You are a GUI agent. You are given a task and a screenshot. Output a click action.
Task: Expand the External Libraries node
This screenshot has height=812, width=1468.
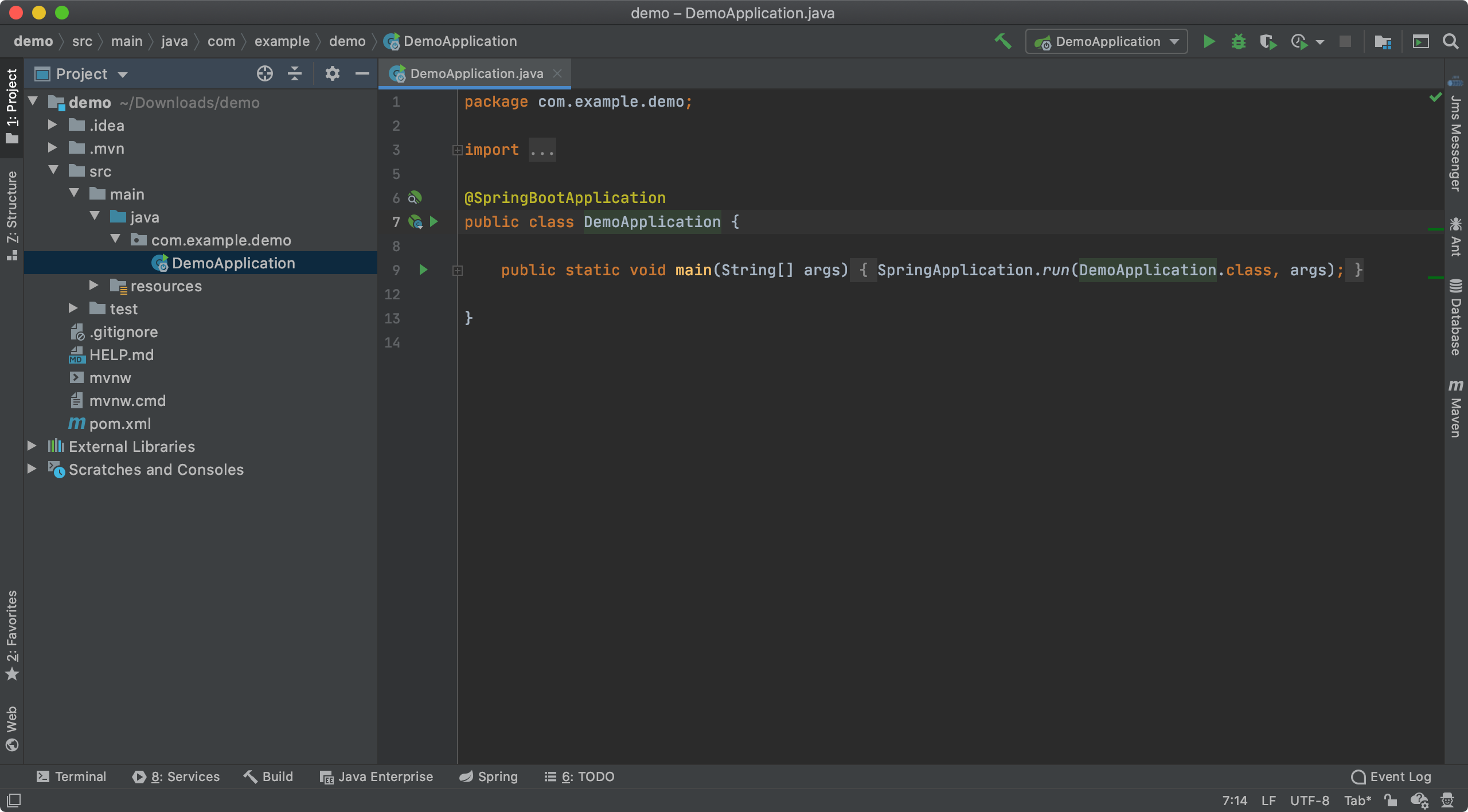click(x=32, y=446)
